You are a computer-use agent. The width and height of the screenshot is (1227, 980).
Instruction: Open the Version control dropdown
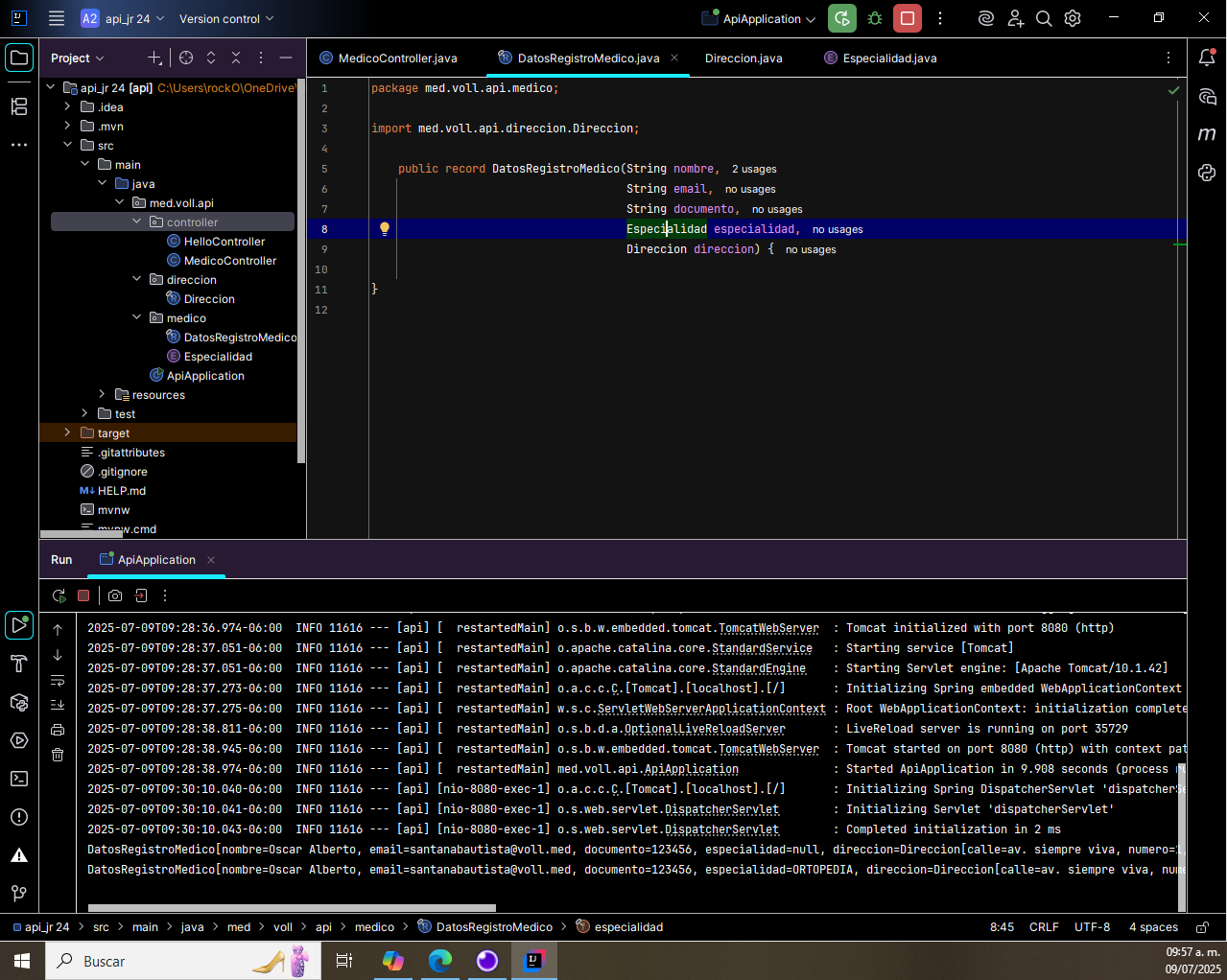pos(226,18)
